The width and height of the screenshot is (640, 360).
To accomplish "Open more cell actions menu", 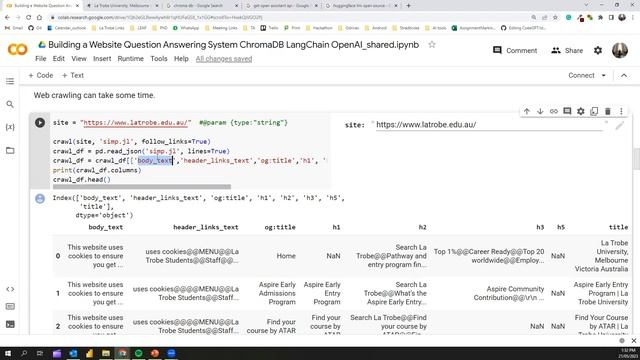I will tap(621, 111).
